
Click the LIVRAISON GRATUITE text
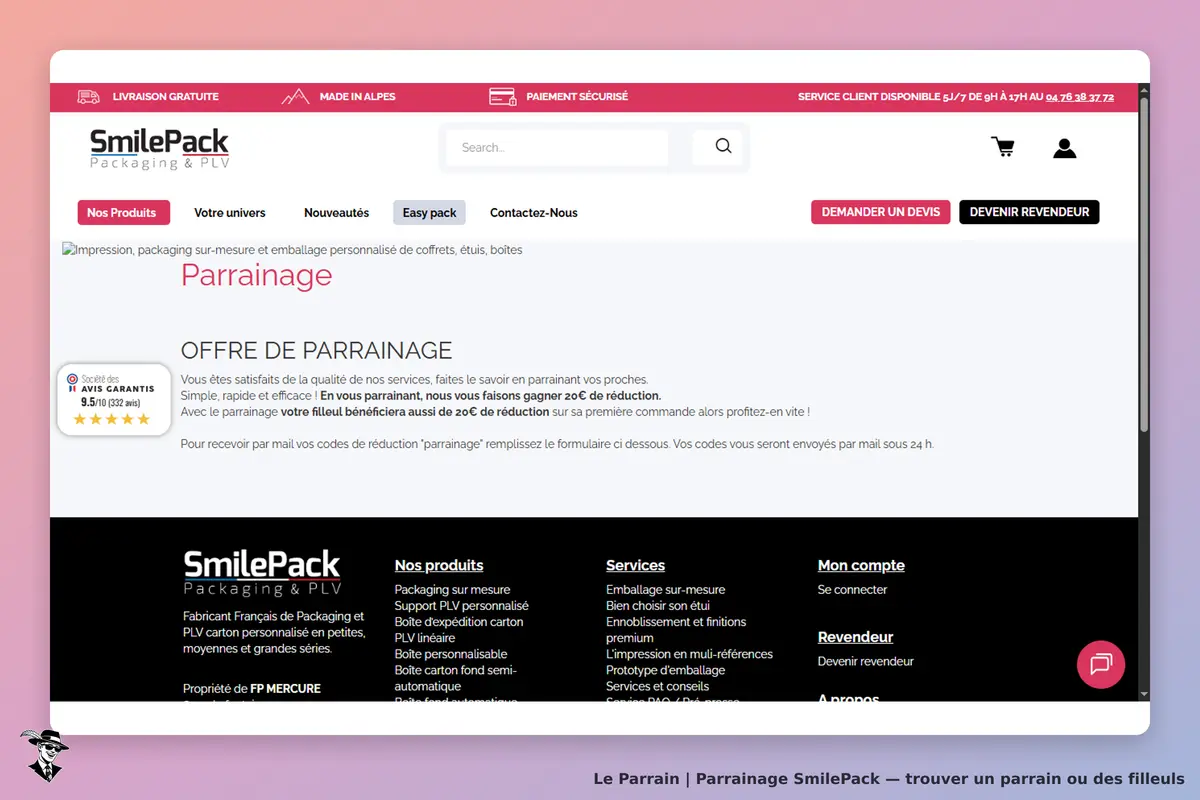[x=165, y=97]
